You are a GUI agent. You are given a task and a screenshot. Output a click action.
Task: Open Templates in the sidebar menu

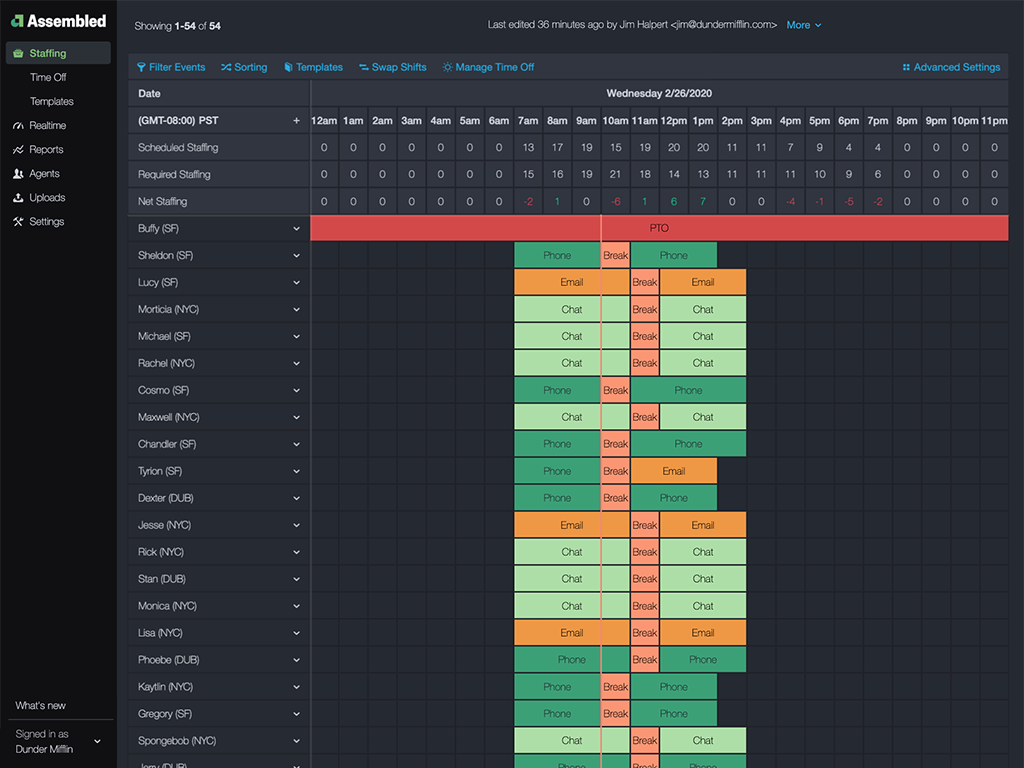52,101
